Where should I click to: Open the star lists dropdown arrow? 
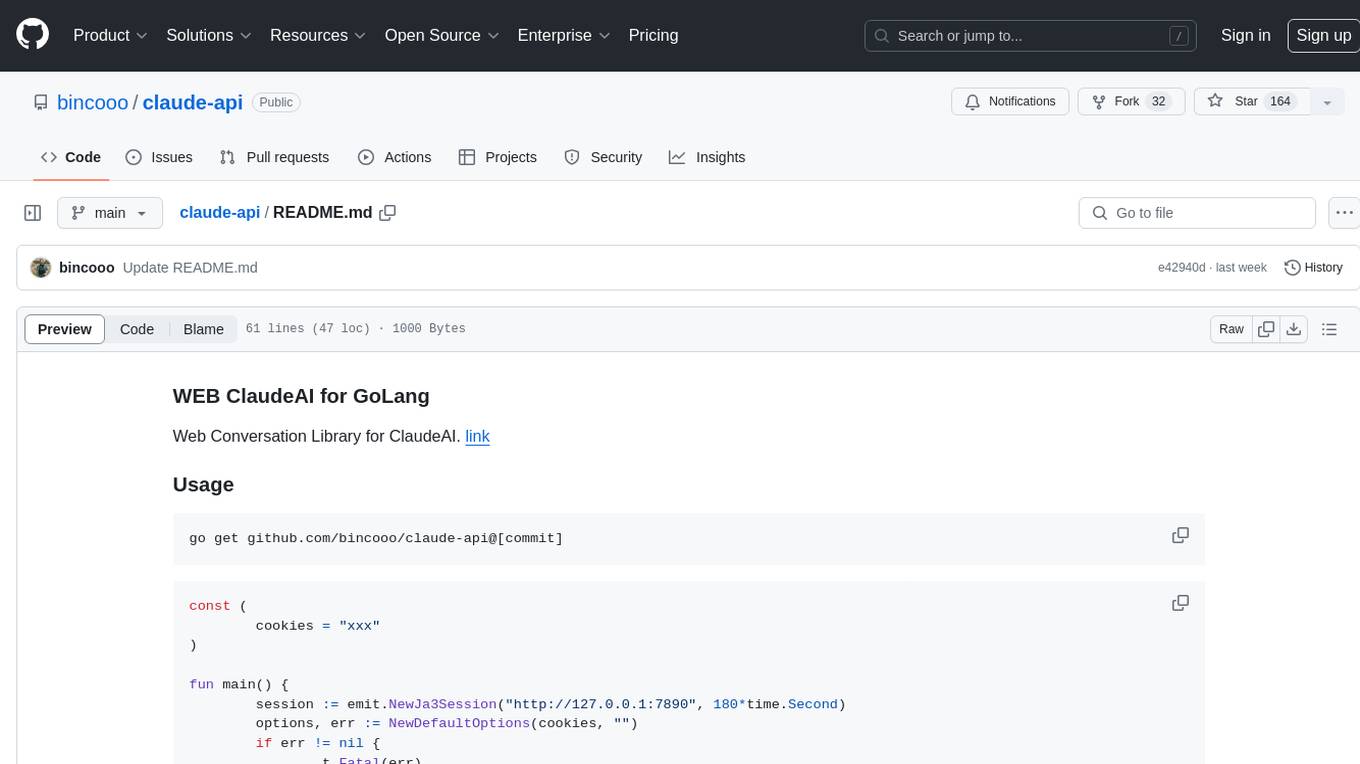[x=1327, y=102]
